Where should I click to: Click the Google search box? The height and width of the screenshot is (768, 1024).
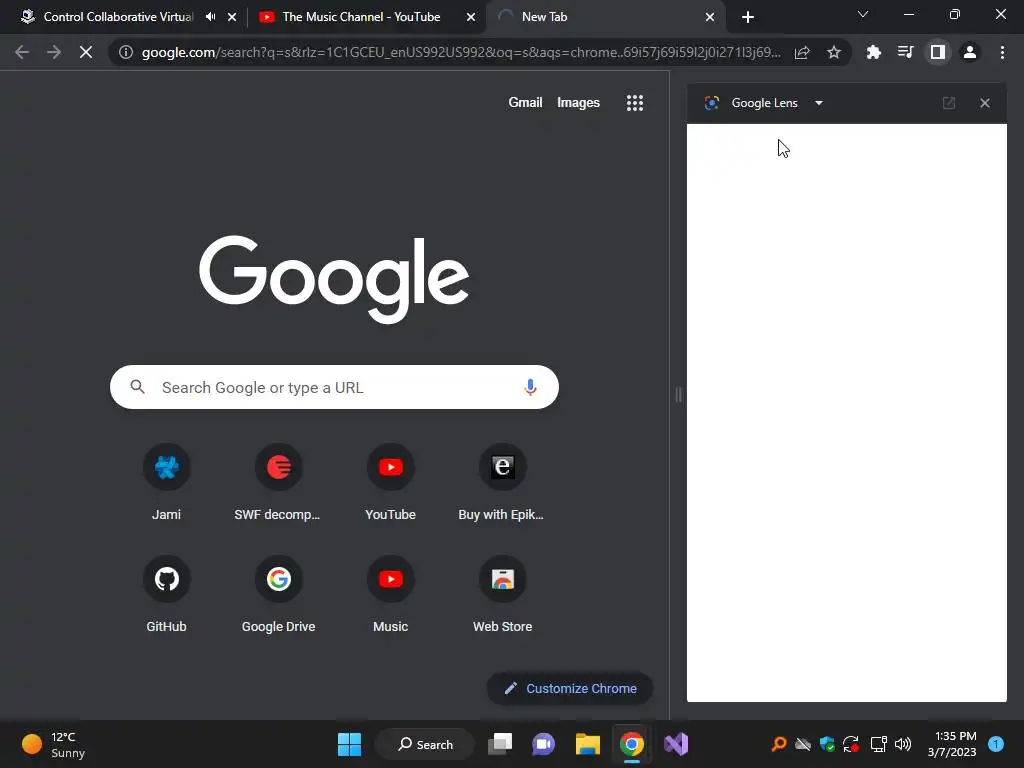[334, 387]
